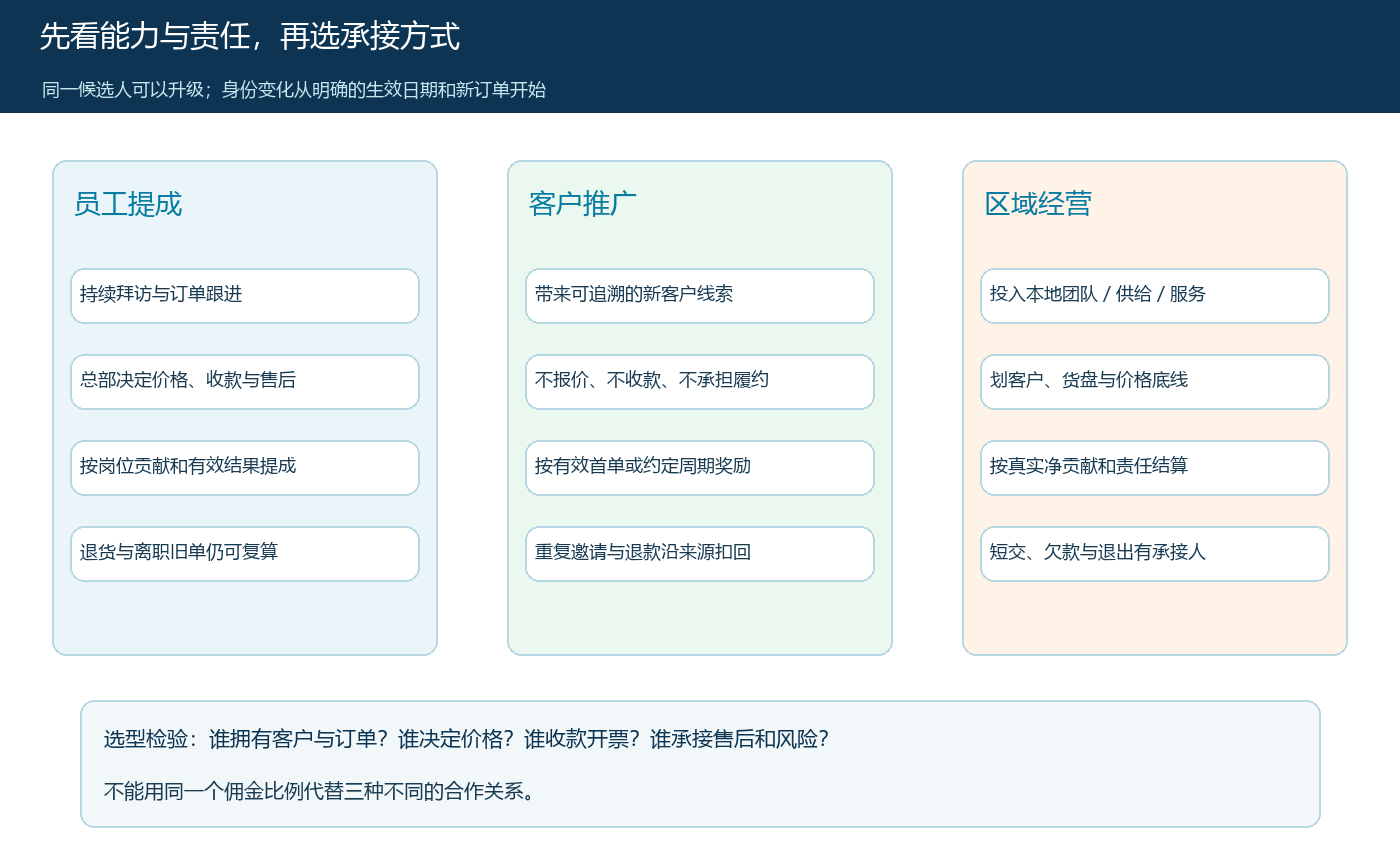
Task: Select the 总部决定价格、收款与售后 item
Action: 245,382
